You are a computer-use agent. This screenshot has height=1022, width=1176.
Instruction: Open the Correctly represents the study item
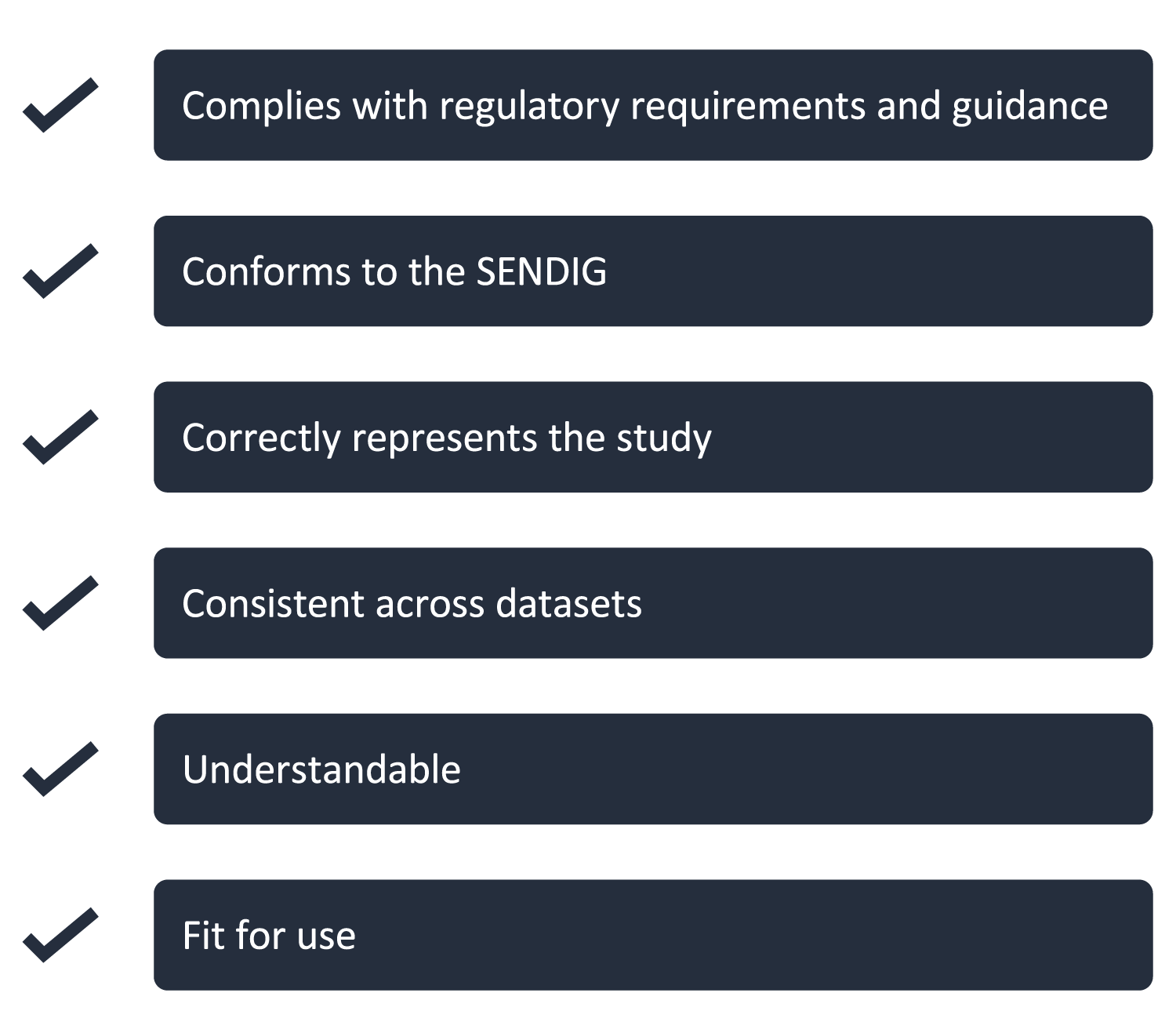pyautogui.click(x=653, y=437)
